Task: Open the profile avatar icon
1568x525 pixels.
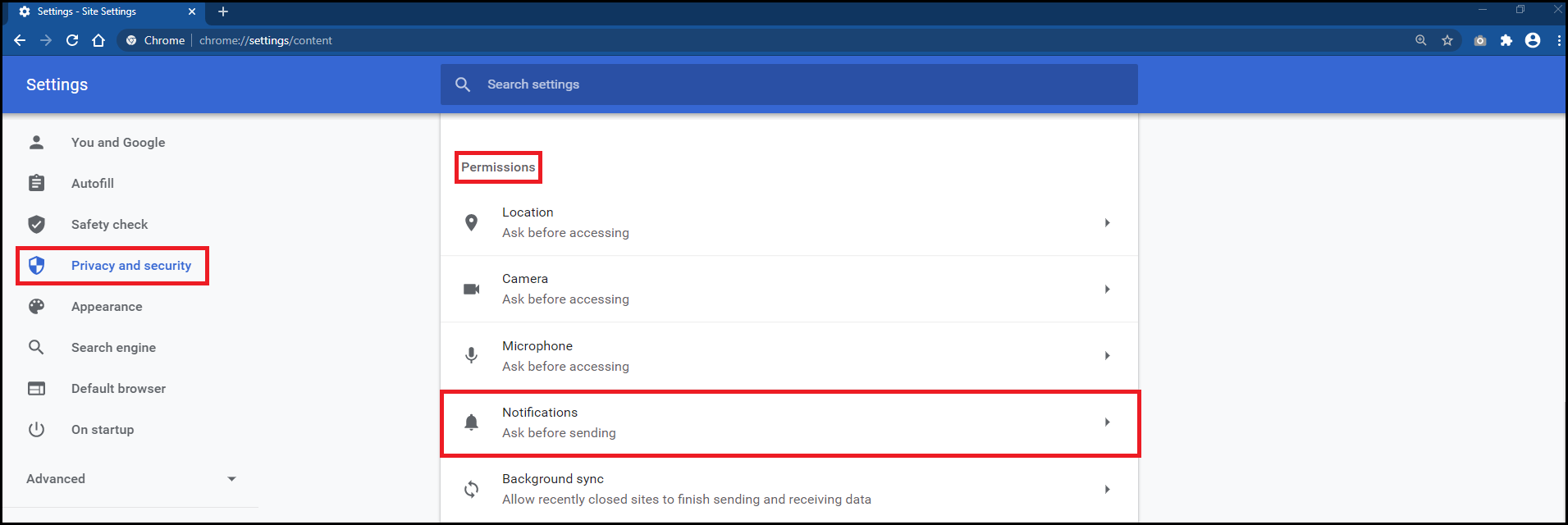Action: click(x=1533, y=40)
